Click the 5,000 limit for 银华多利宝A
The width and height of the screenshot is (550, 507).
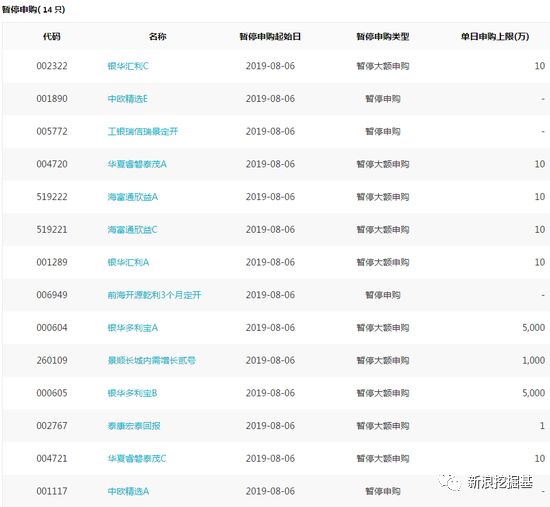[534, 328]
